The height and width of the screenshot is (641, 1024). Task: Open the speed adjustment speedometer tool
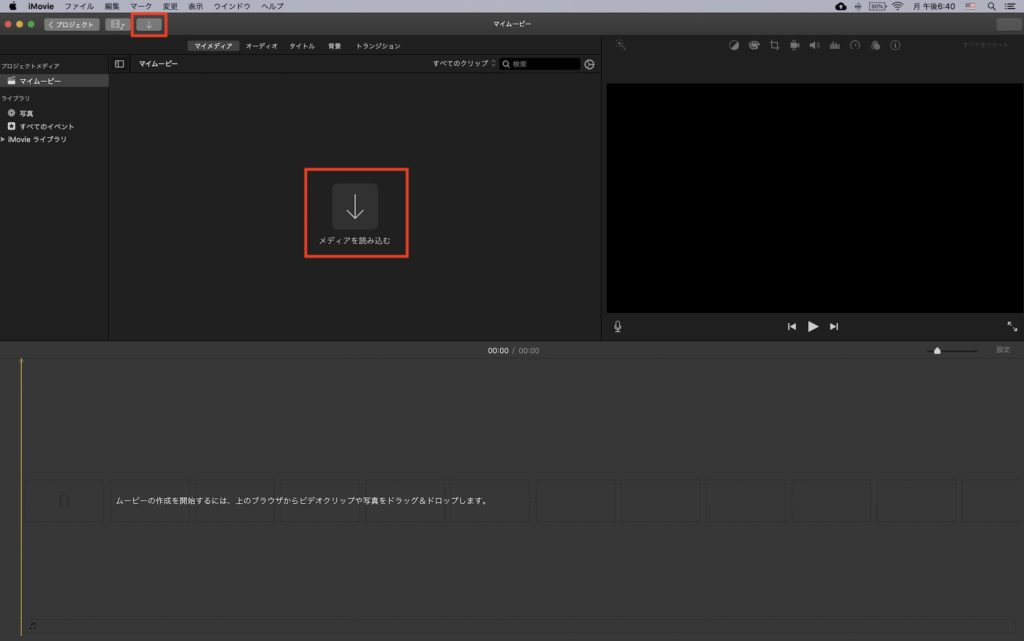point(855,45)
